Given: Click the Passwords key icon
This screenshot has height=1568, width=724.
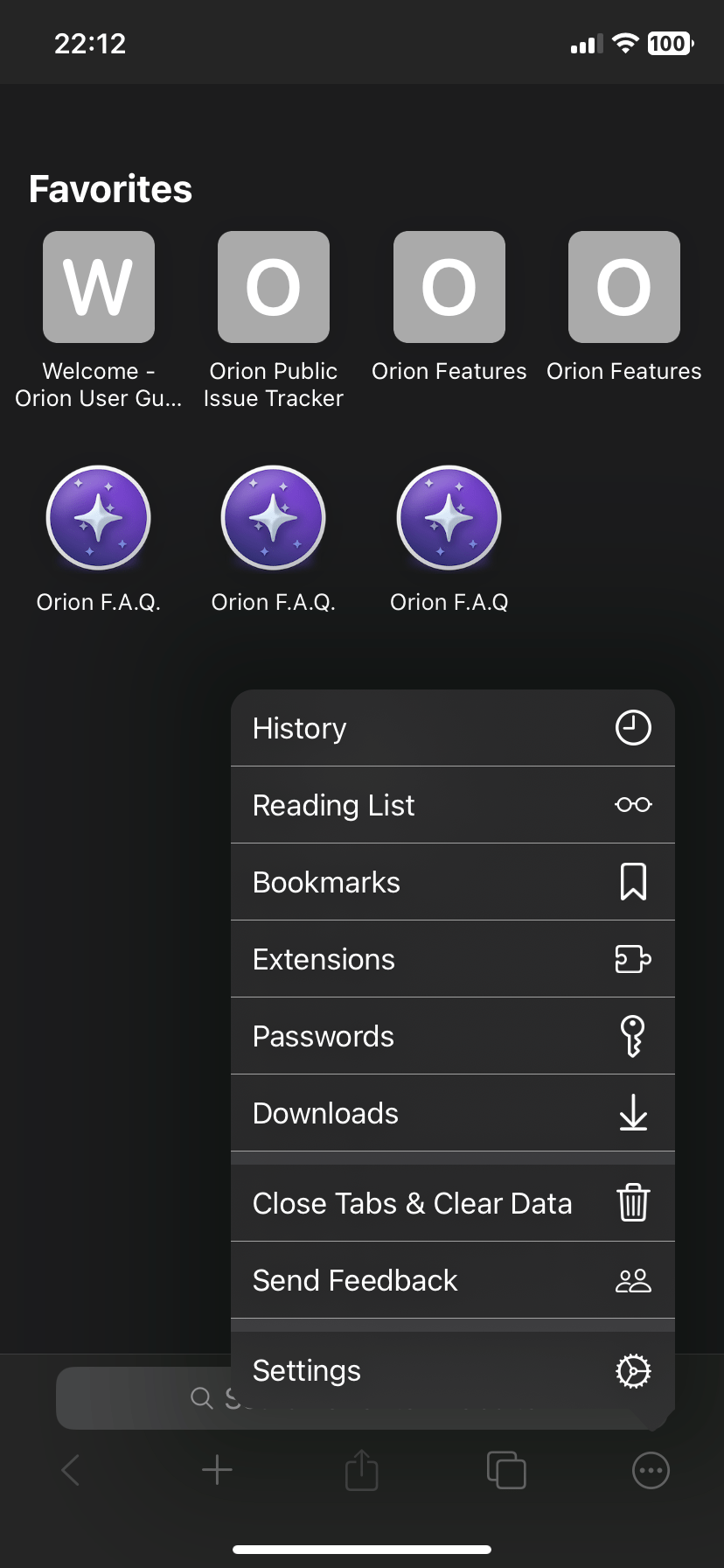Looking at the screenshot, I should tap(634, 1036).
